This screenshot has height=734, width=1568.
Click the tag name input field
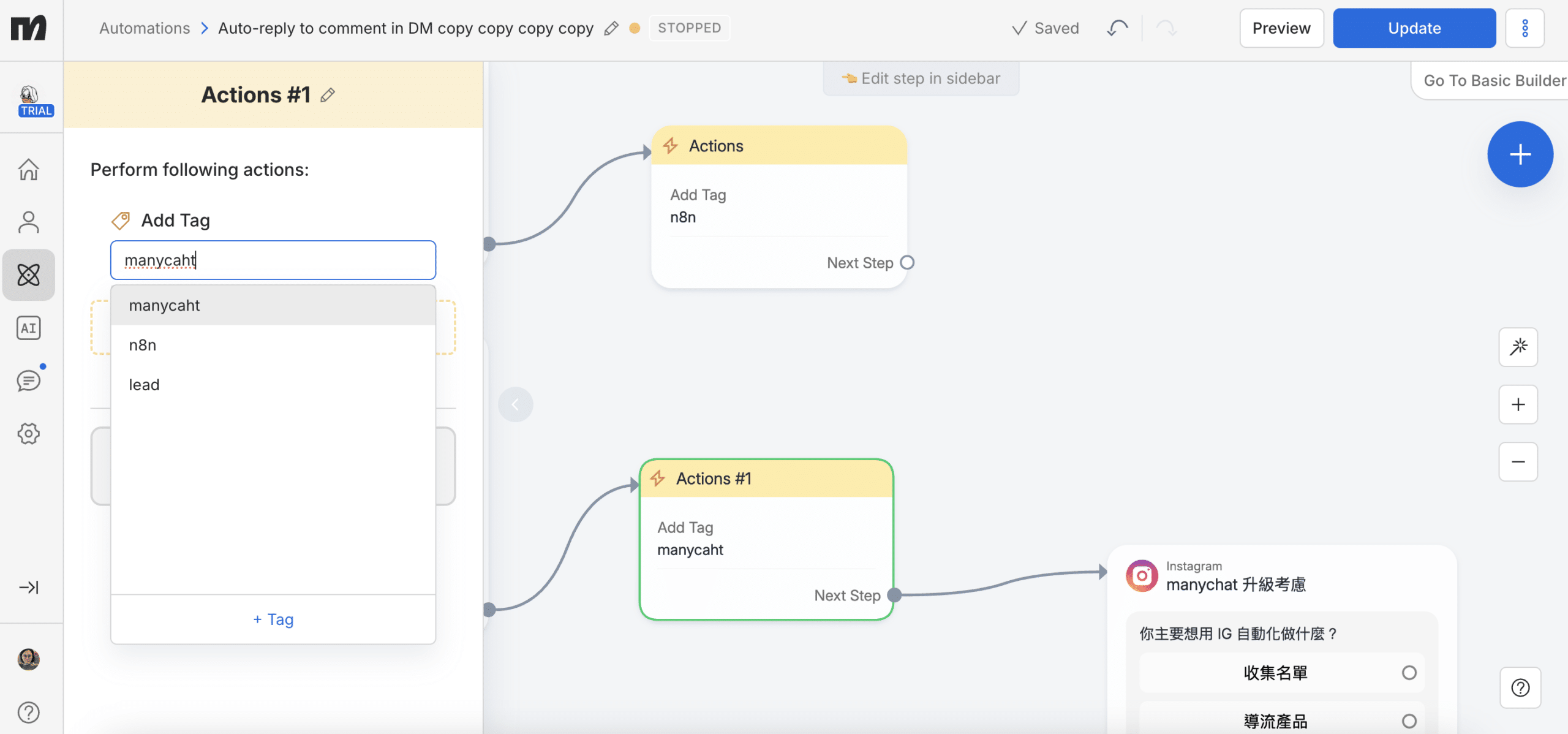273,260
